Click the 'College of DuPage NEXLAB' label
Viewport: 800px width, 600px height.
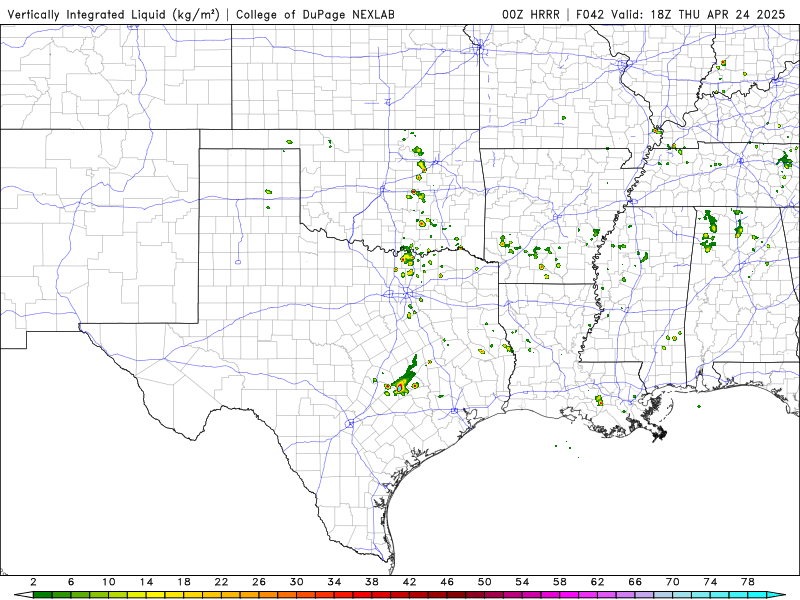click(x=315, y=14)
